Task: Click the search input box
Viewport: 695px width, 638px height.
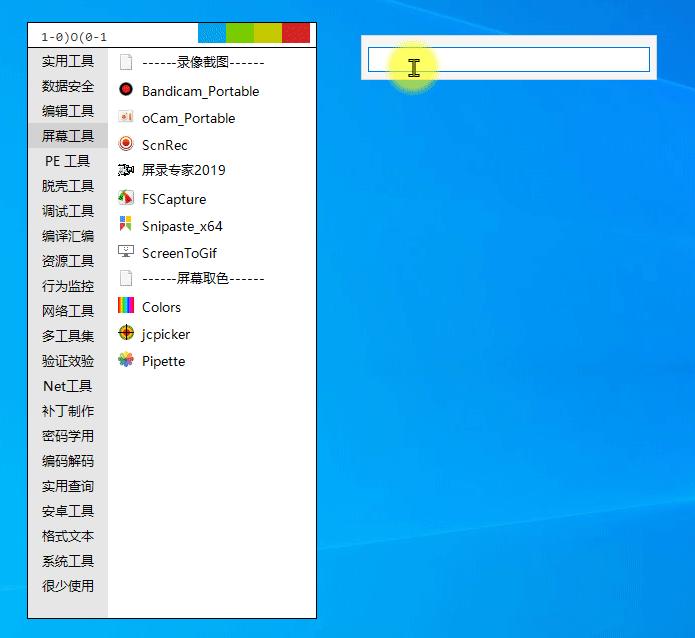Action: [x=508, y=60]
